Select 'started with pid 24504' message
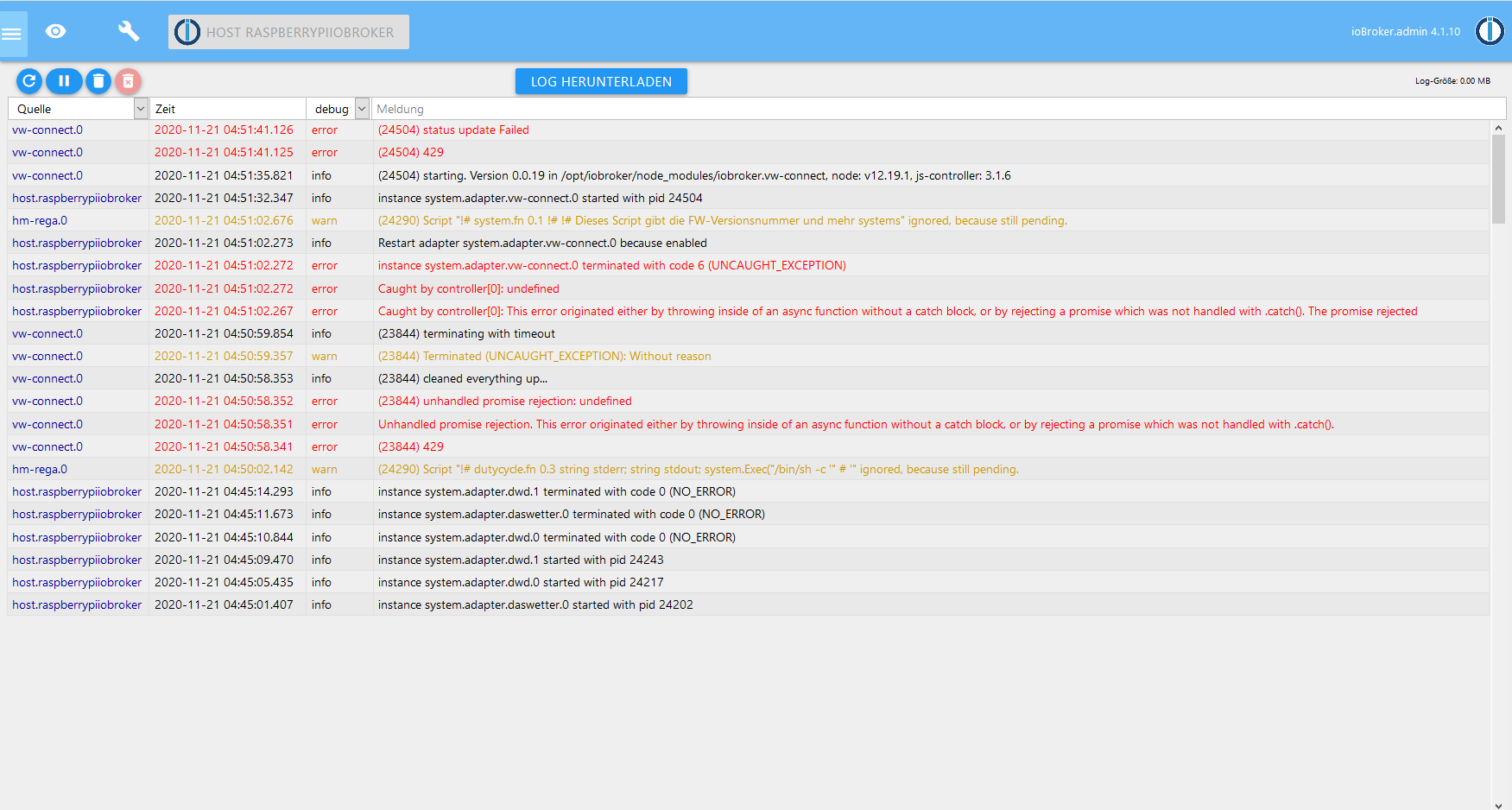This screenshot has height=810, width=1512. coord(541,198)
